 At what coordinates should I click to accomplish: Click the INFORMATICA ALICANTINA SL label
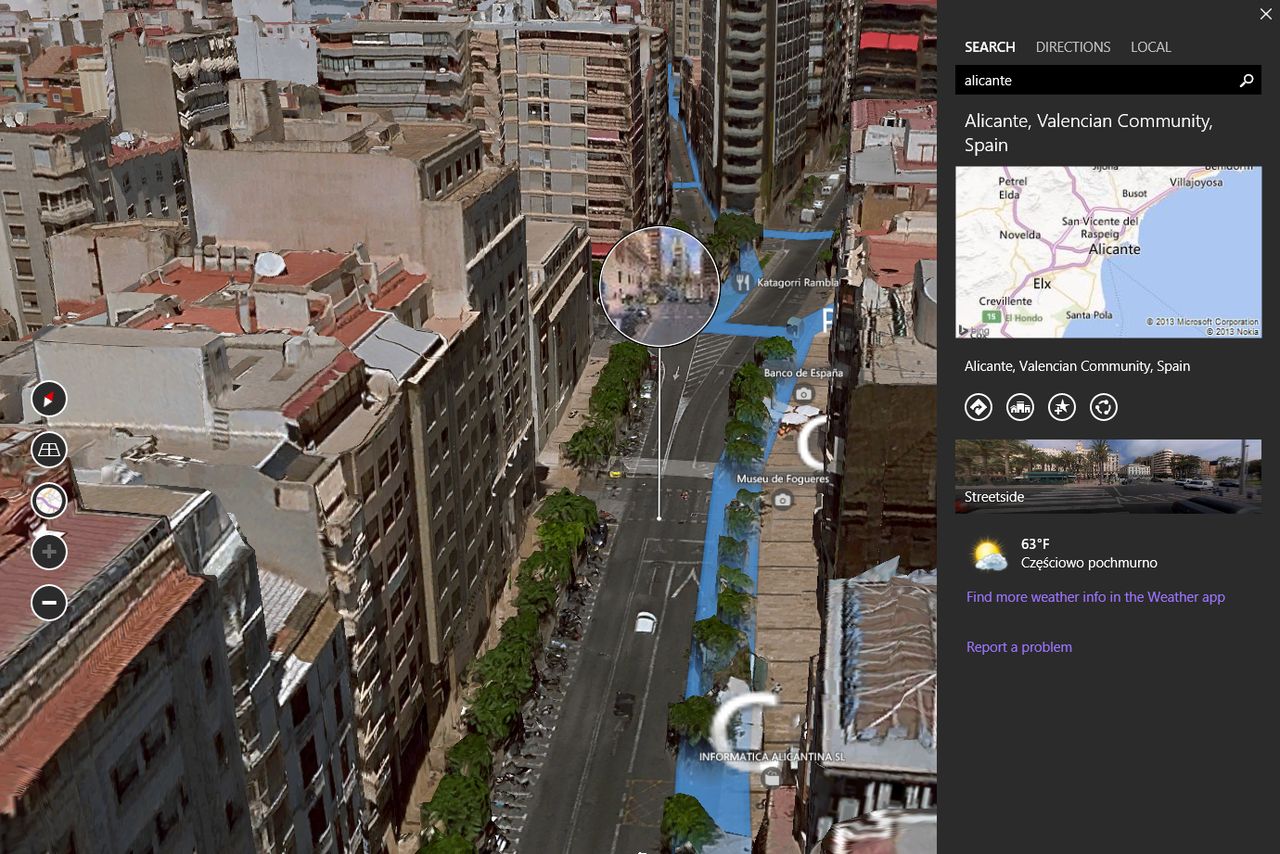pos(772,757)
